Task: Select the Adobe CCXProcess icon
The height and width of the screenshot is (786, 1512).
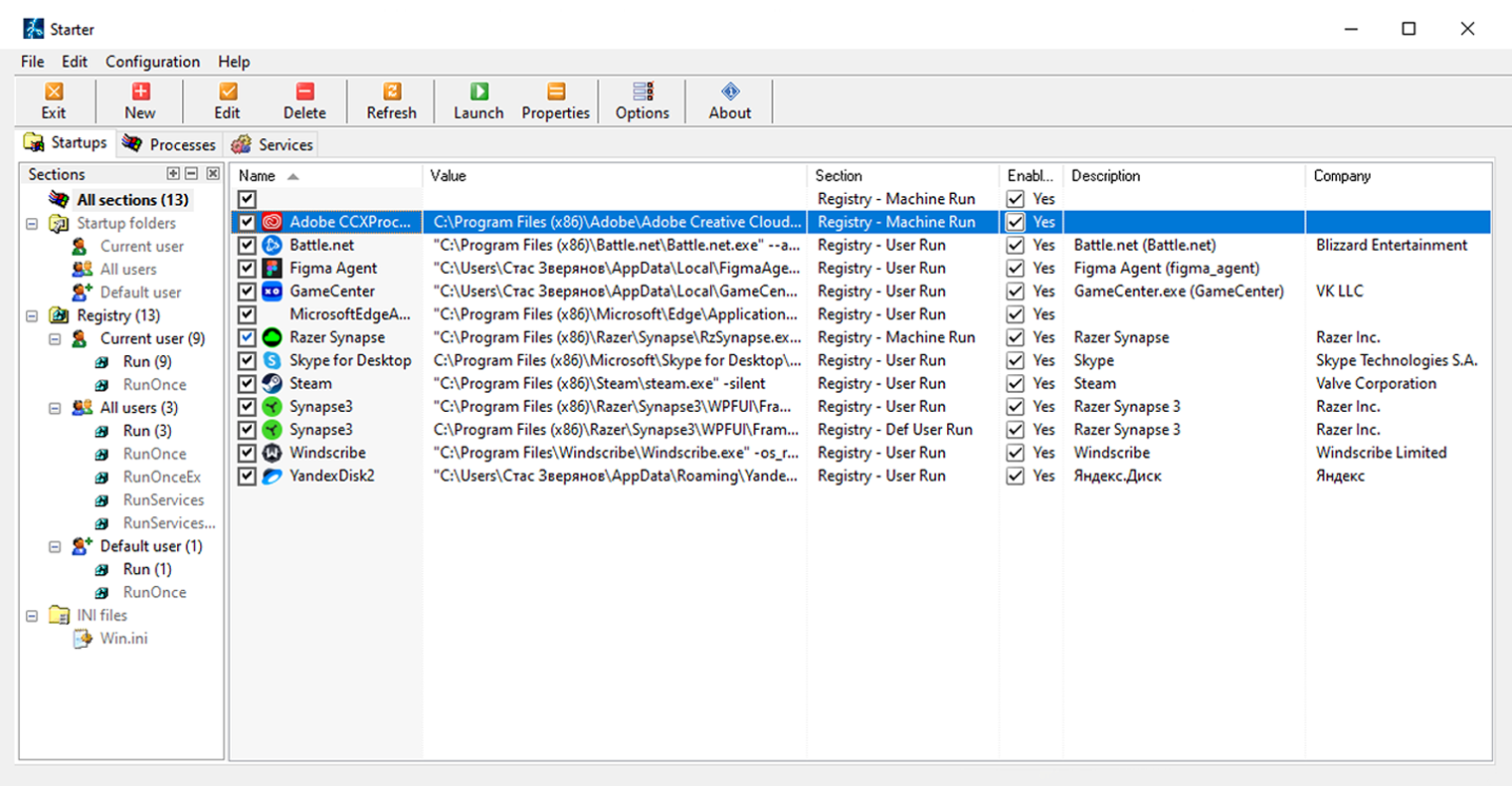Action: (x=272, y=222)
